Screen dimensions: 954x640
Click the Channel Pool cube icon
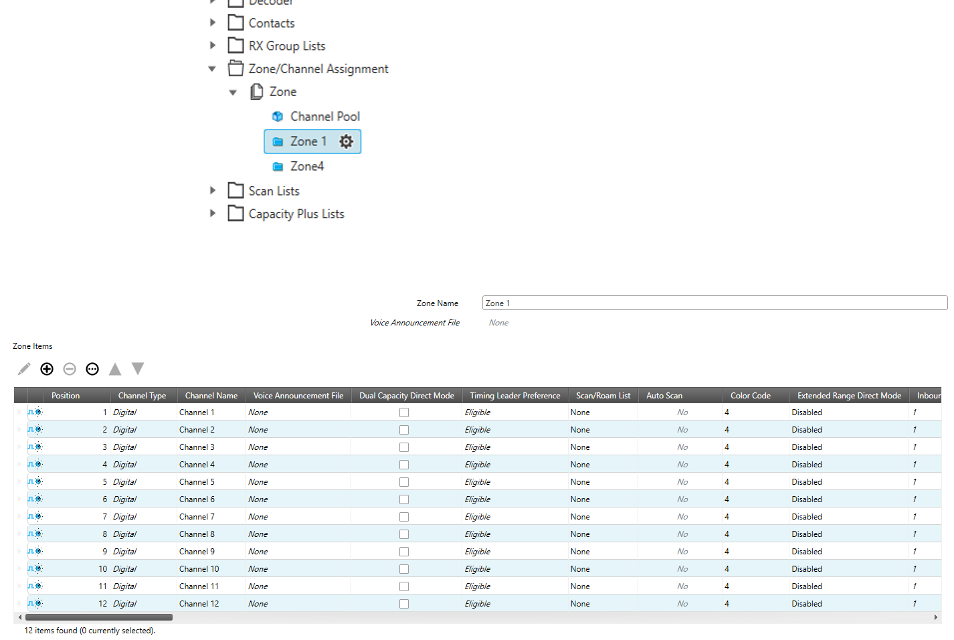(278, 117)
